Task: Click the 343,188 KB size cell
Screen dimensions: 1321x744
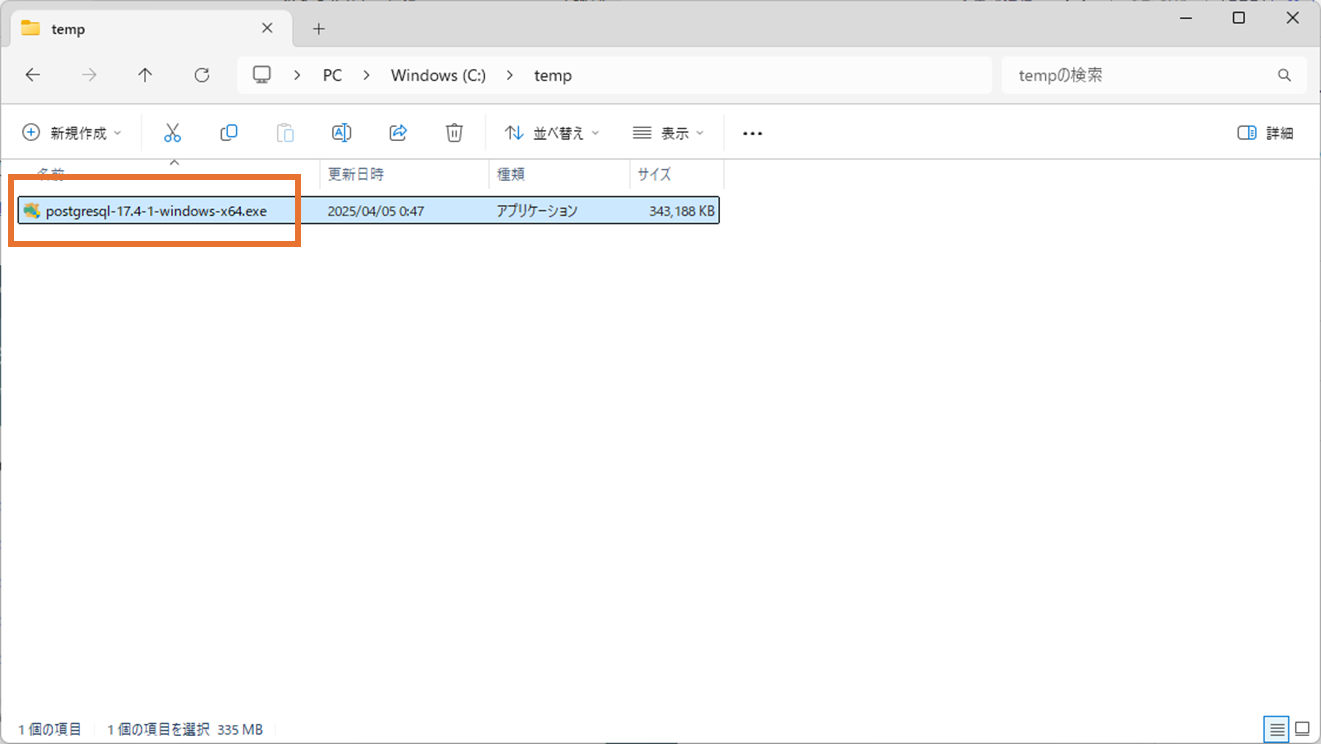Action: point(682,211)
